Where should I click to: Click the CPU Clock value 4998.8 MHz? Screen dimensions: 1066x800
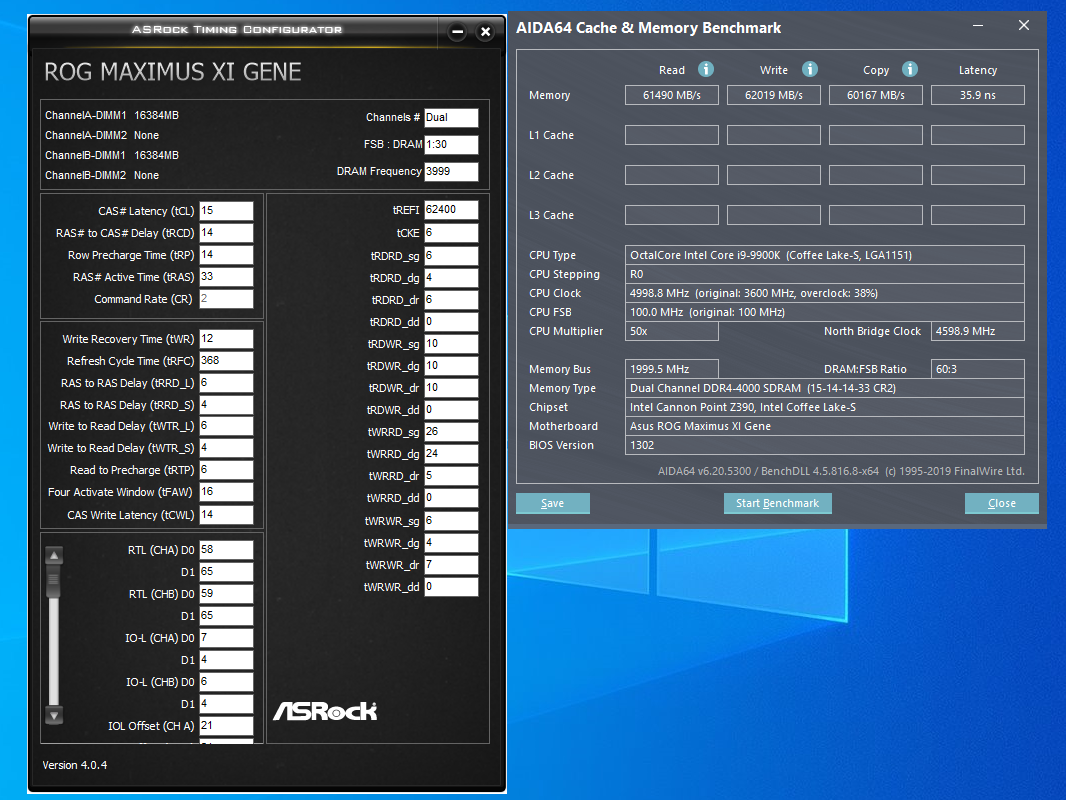tap(754, 293)
